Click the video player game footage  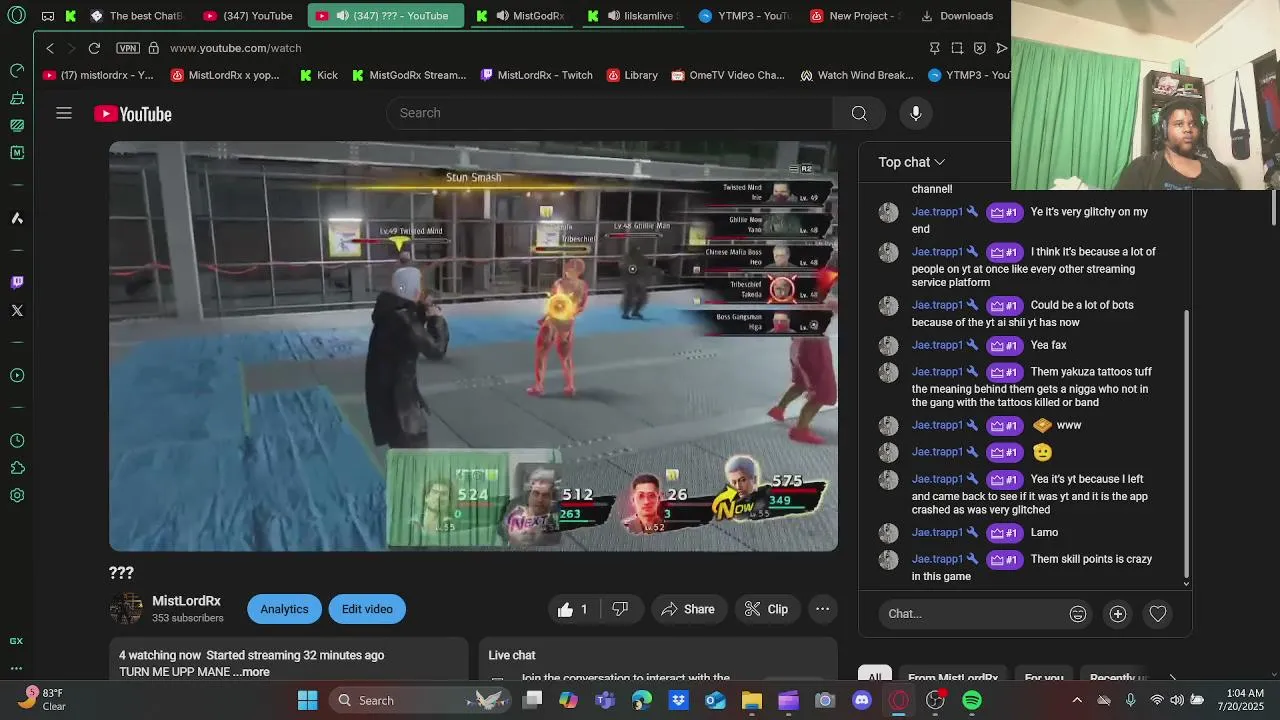click(473, 346)
